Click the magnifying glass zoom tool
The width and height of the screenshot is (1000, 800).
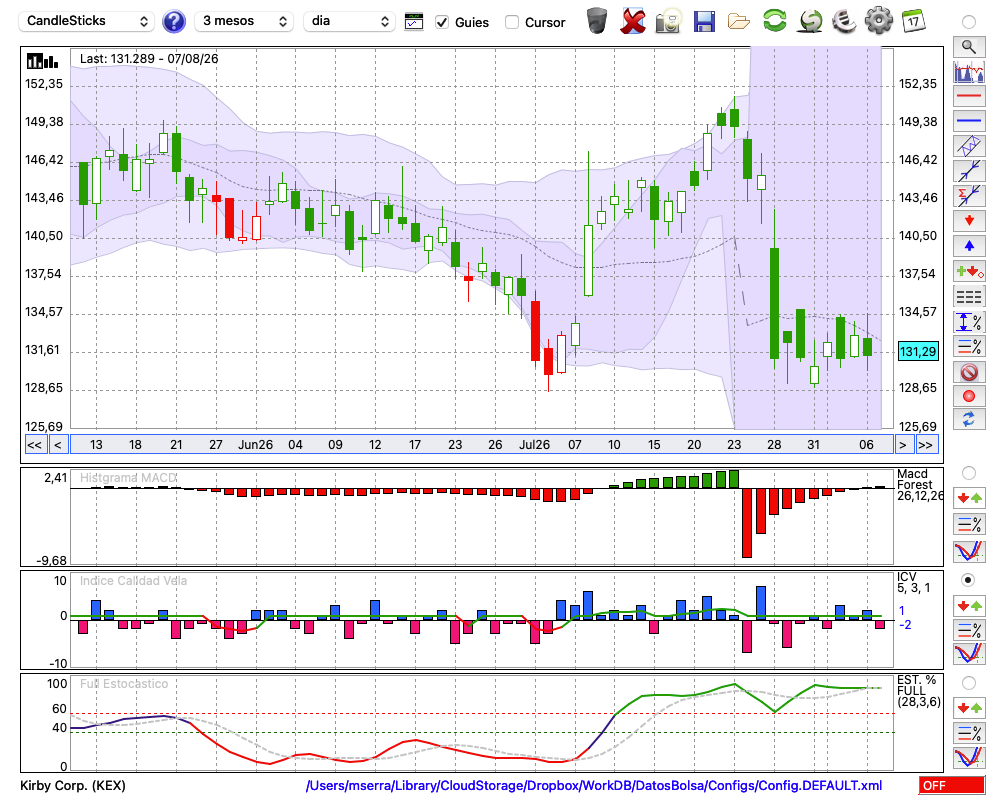(x=969, y=47)
